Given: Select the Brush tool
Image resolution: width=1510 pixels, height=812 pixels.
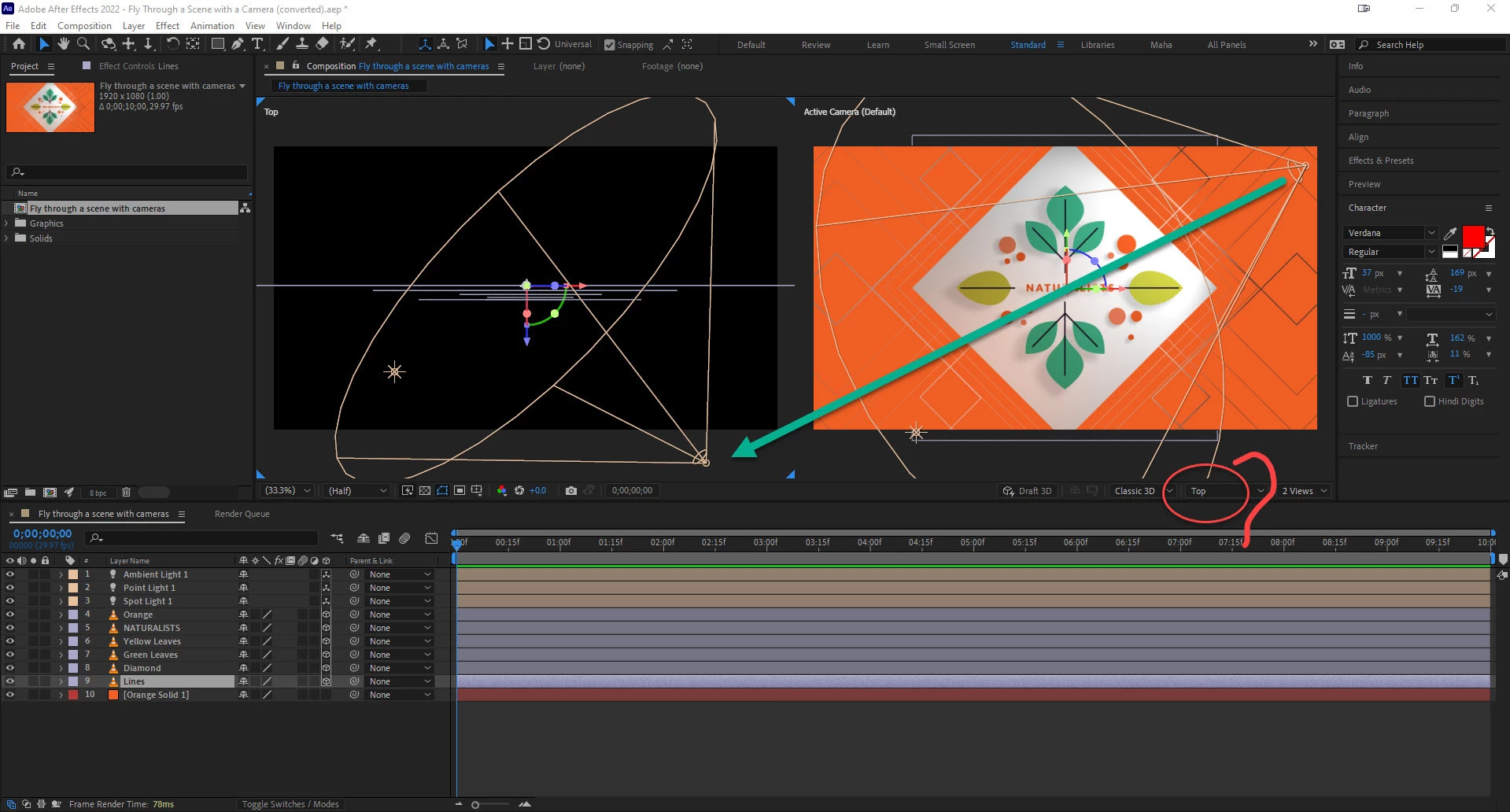Looking at the screenshot, I should [x=282, y=44].
